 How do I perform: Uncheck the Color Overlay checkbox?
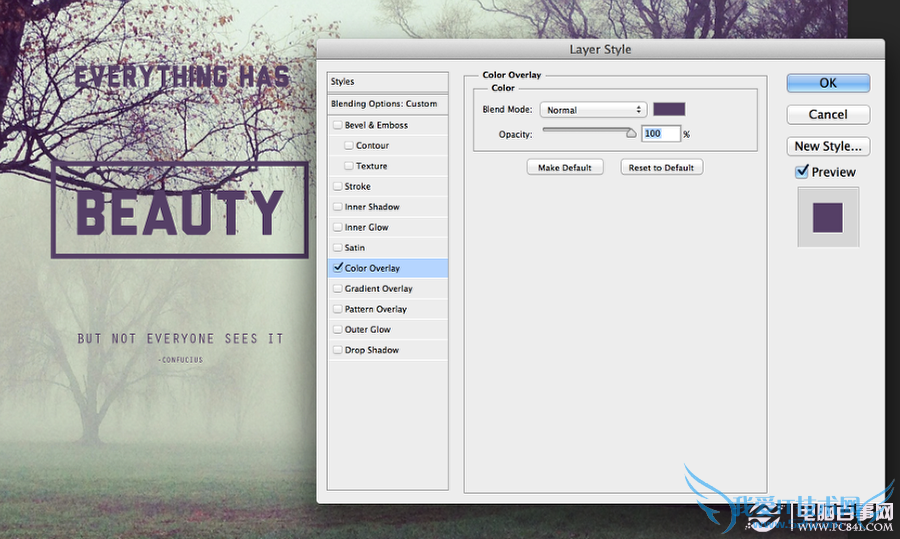(x=338, y=268)
